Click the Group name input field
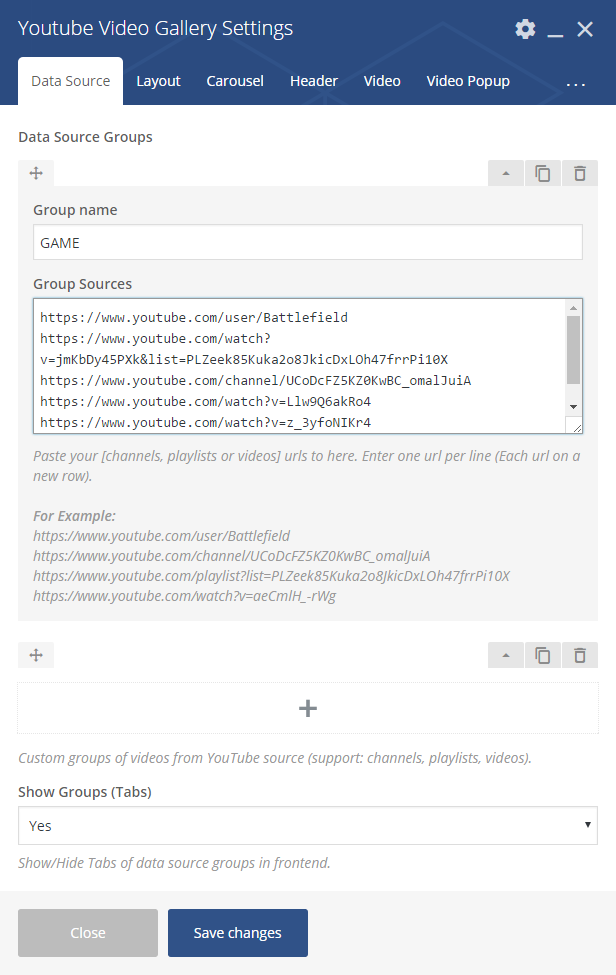This screenshot has height=975, width=616. click(308, 243)
